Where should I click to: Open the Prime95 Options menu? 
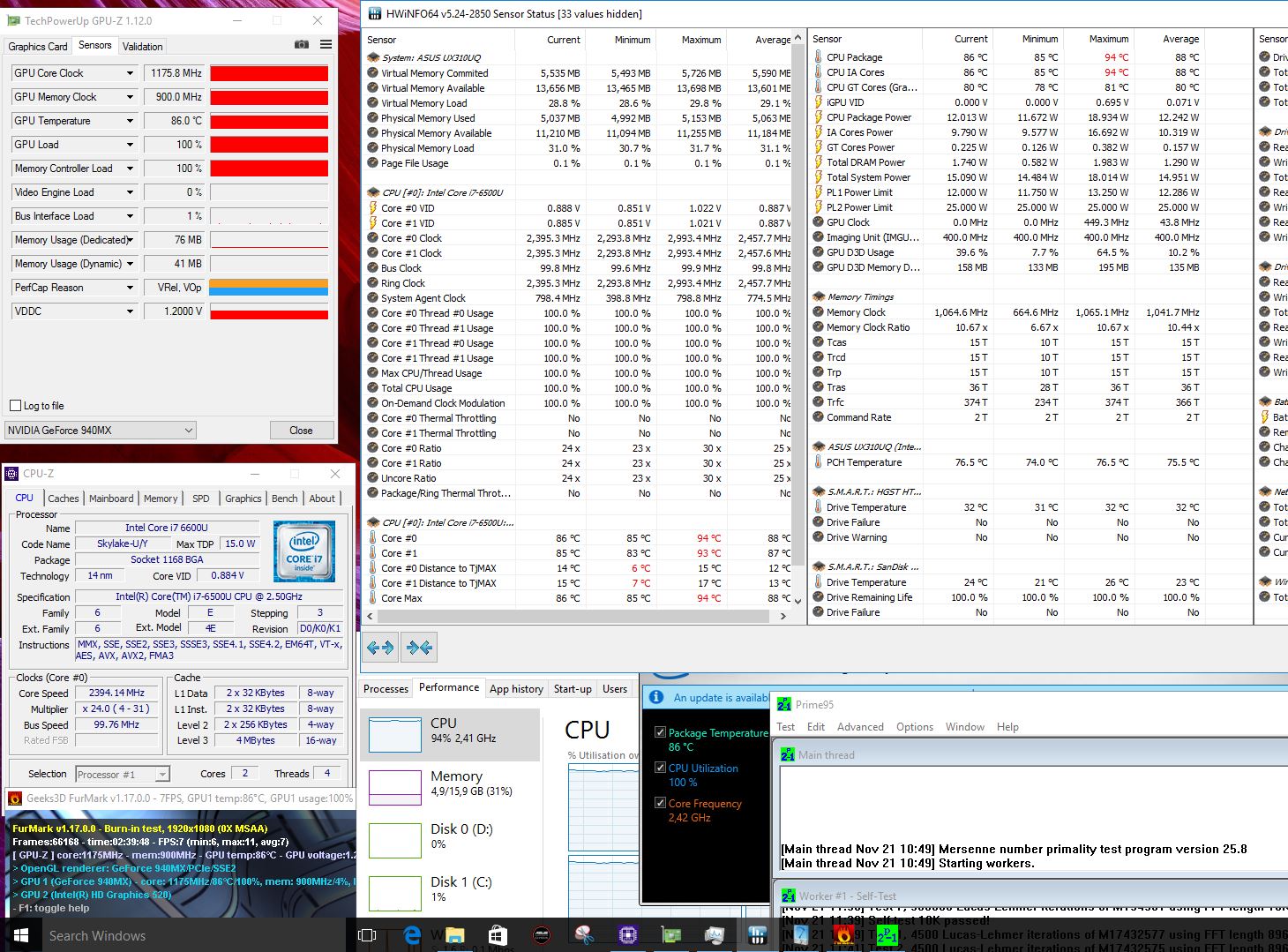pyautogui.click(x=915, y=727)
